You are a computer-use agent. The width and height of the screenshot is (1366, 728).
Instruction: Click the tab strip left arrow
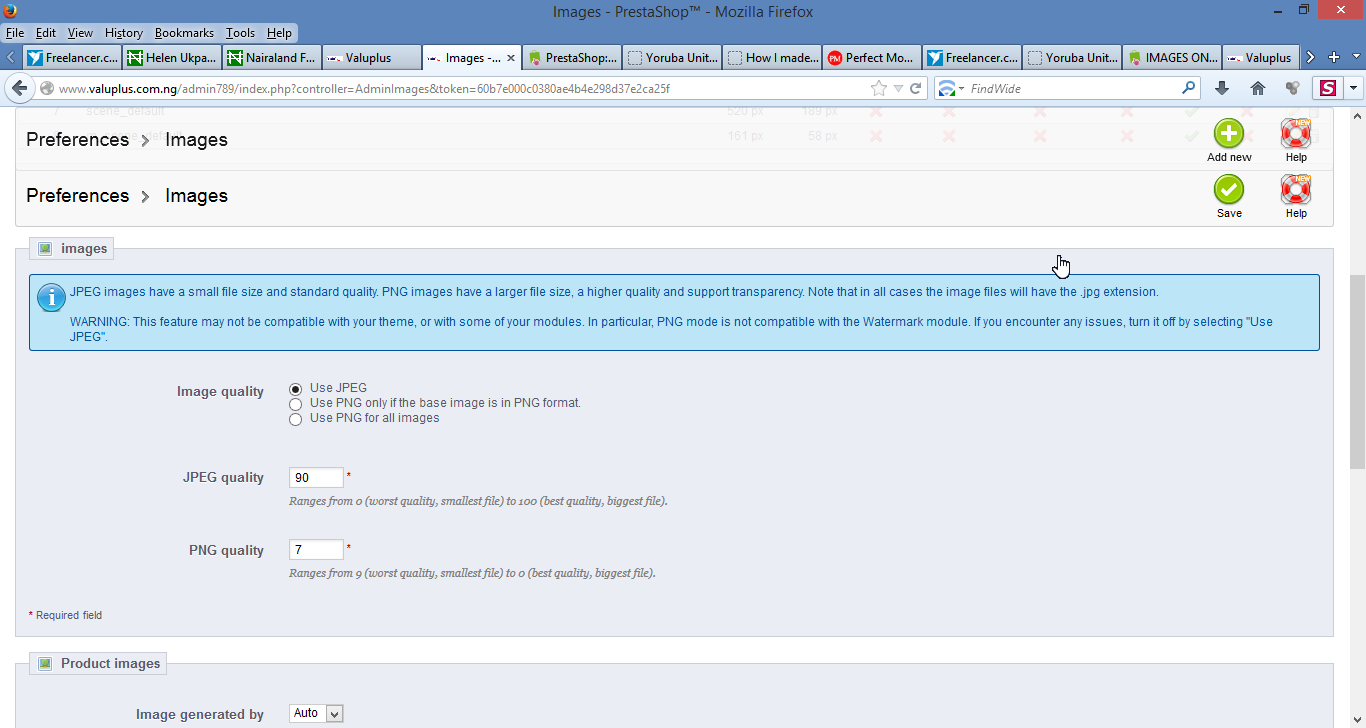tap(10, 57)
